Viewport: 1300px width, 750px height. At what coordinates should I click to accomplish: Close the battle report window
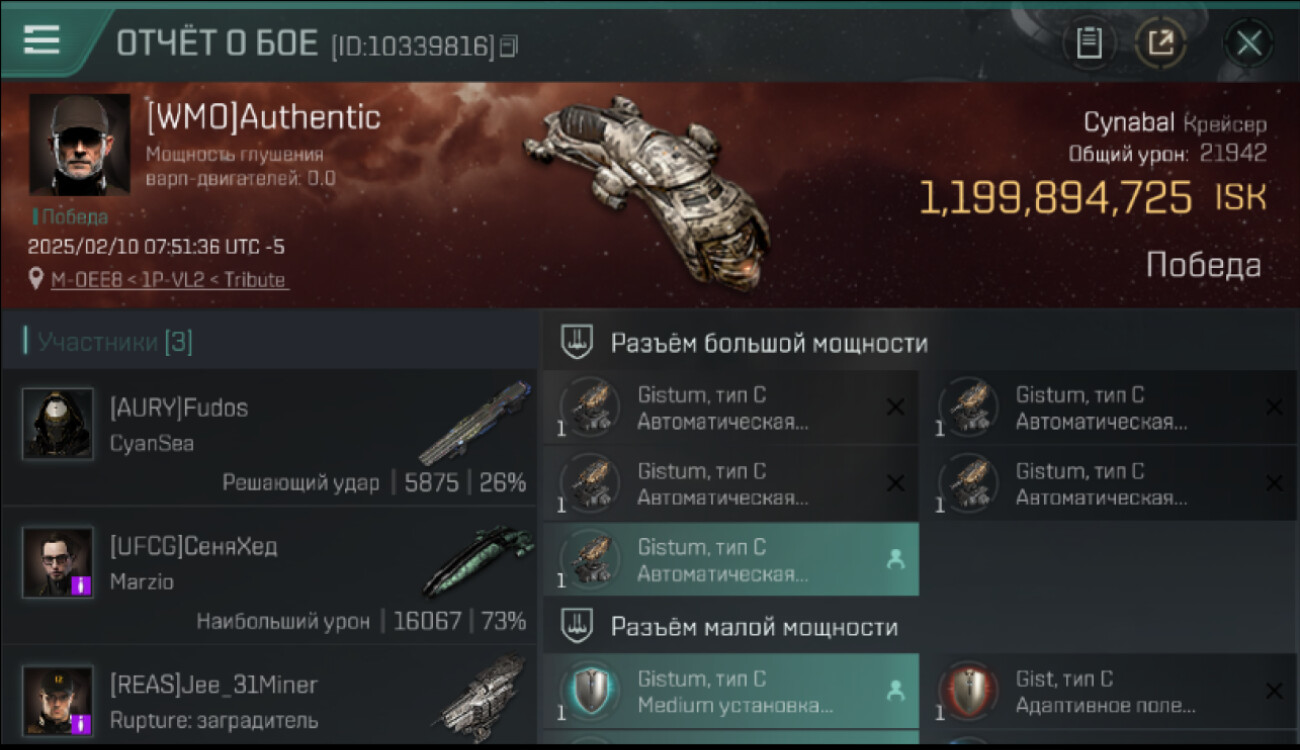tap(1248, 43)
